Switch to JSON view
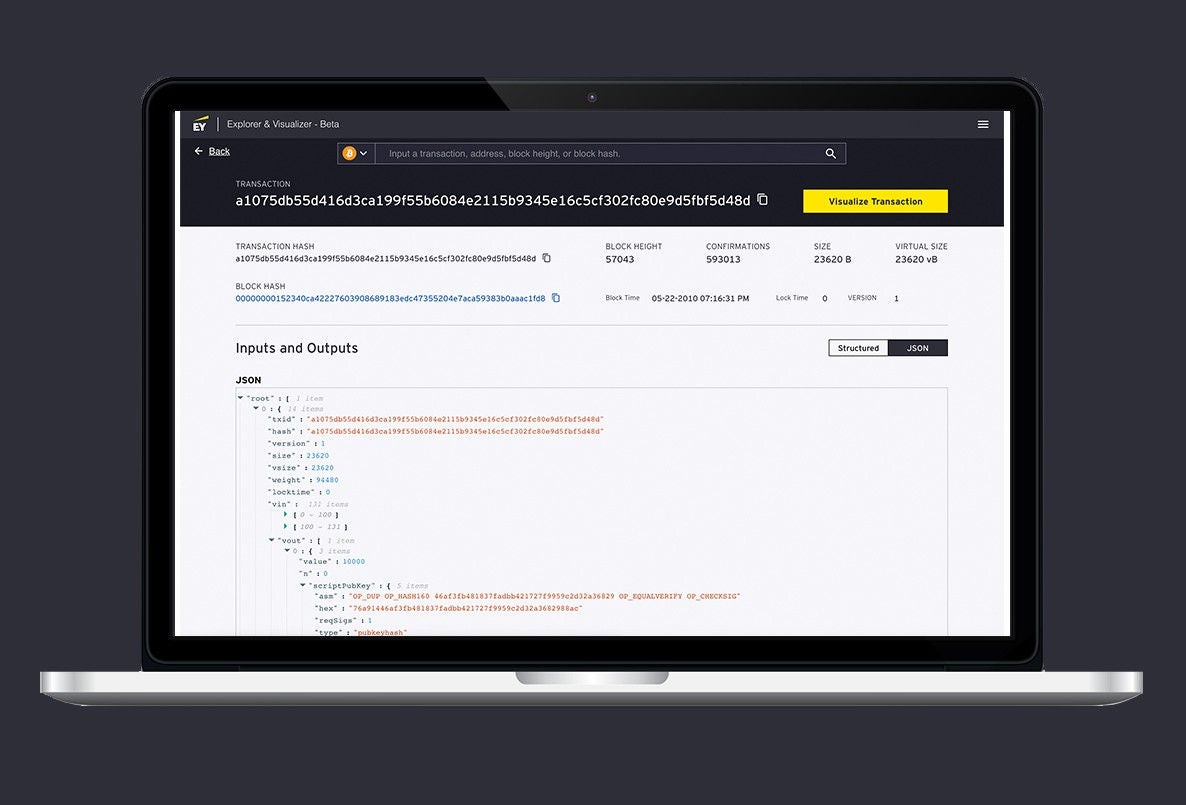The width and height of the screenshot is (1186, 805). (917, 348)
